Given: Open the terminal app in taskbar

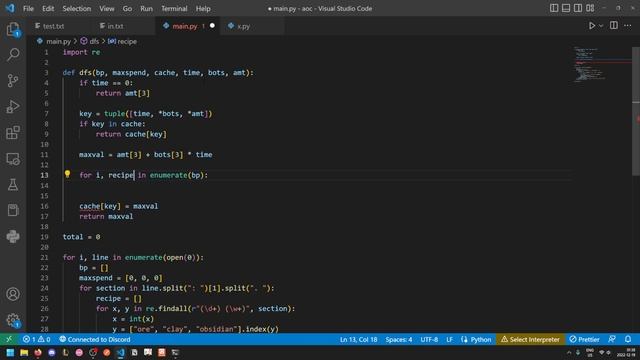Looking at the screenshot, I should tap(176, 353).
